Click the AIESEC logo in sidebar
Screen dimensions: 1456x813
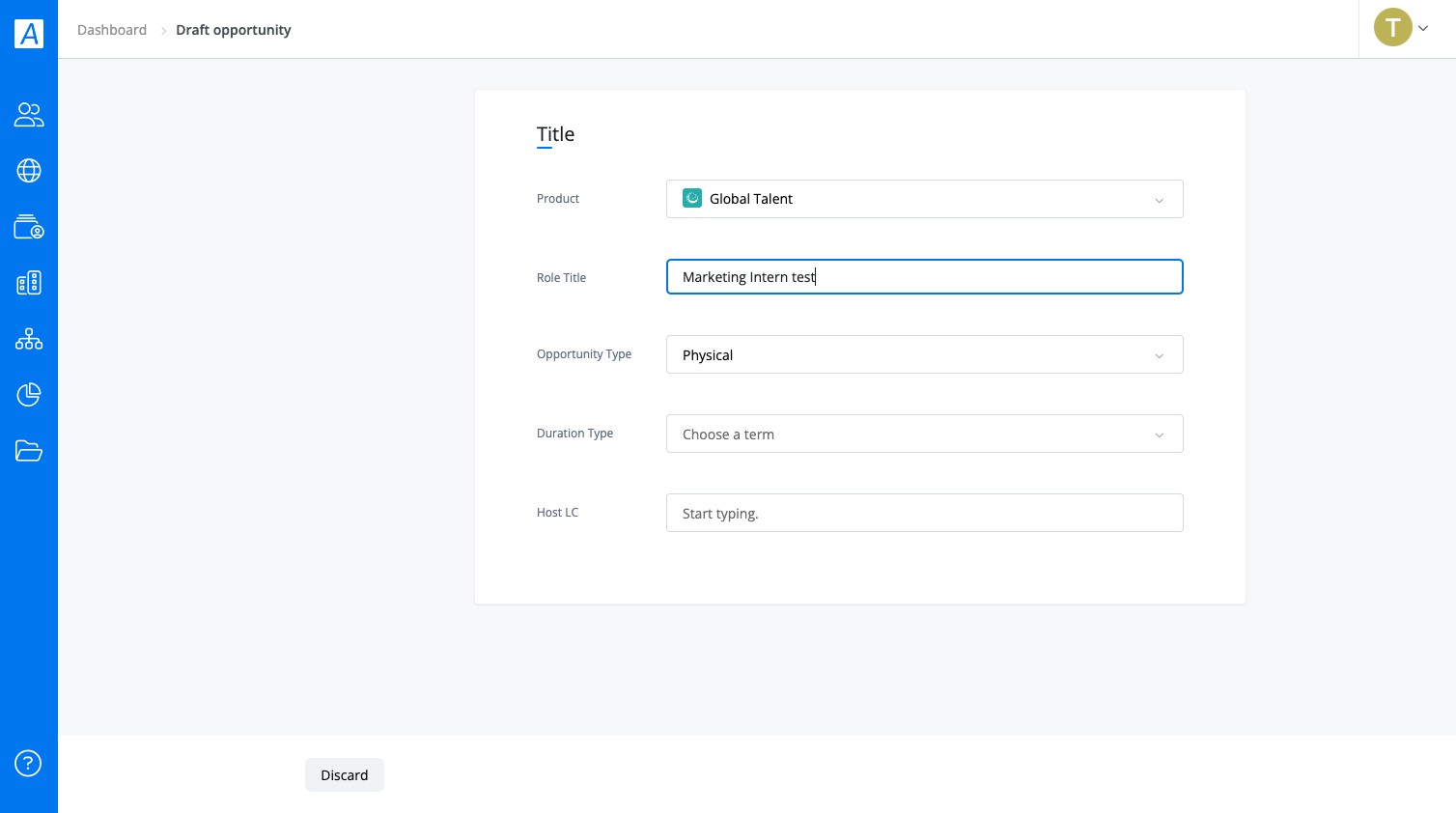coord(29,34)
